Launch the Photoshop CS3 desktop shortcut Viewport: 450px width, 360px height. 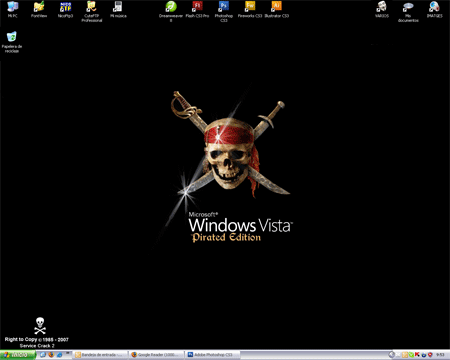coord(224,11)
